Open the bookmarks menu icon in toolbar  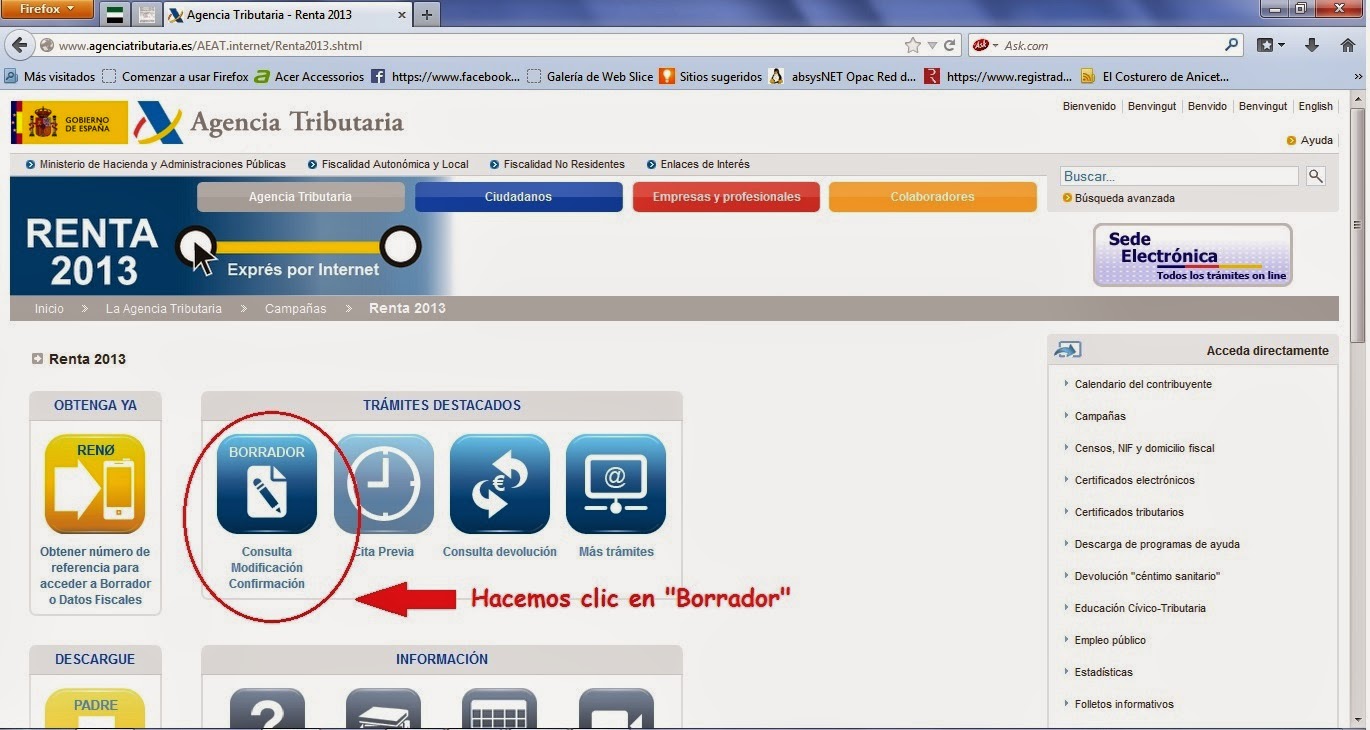pyautogui.click(x=1270, y=45)
